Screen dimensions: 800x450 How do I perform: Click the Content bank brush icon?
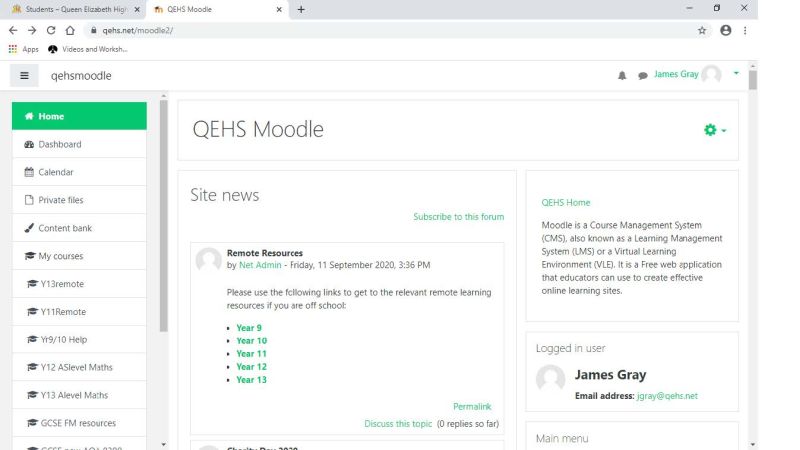coord(29,228)
